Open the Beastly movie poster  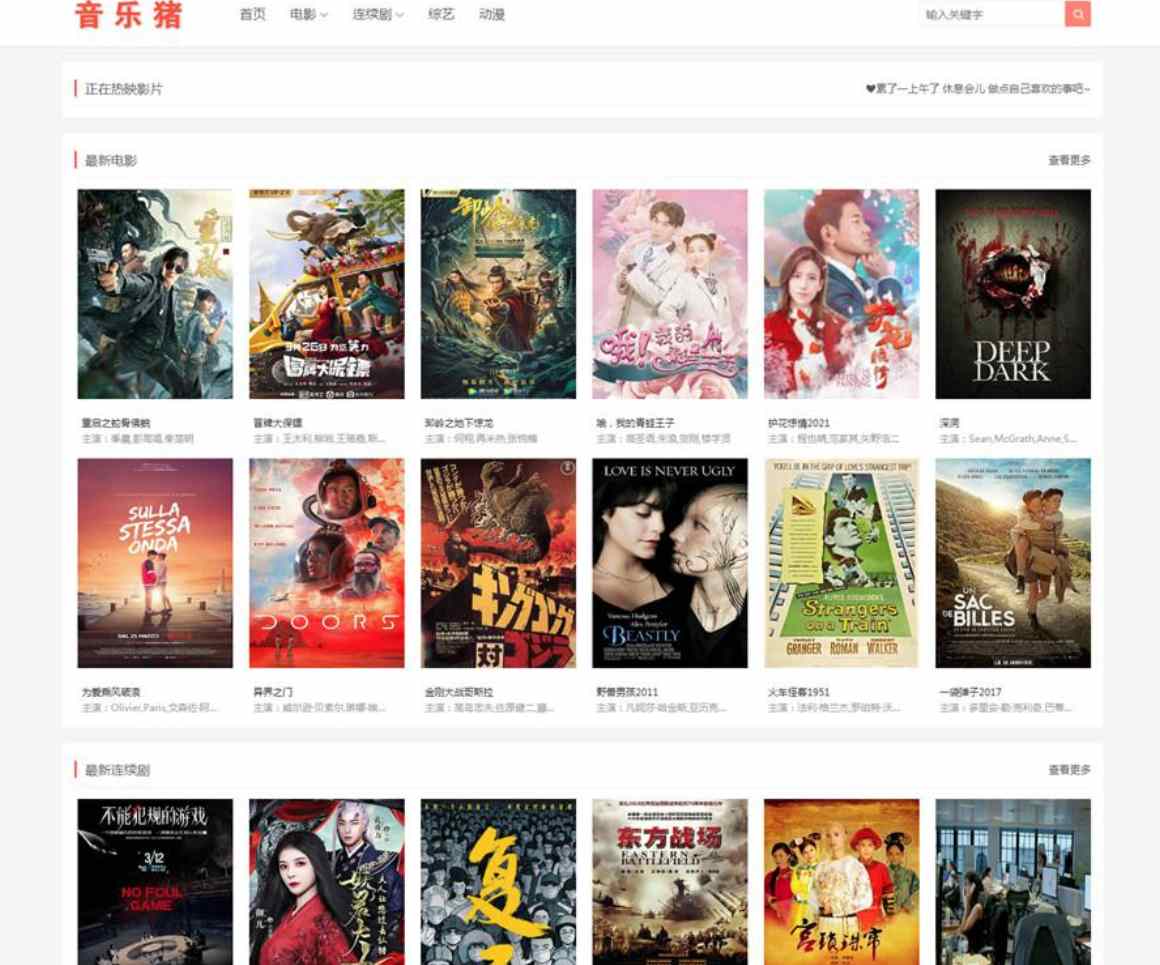pyautogui.click(x=670, y=563)
